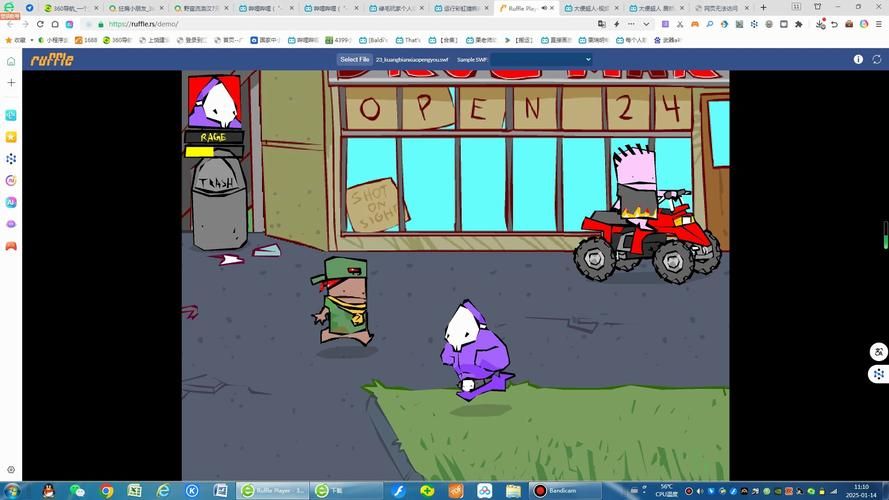The image size is (889, 500).
Task: Click the translate icon in address bar
Action: tap(602, 24)
